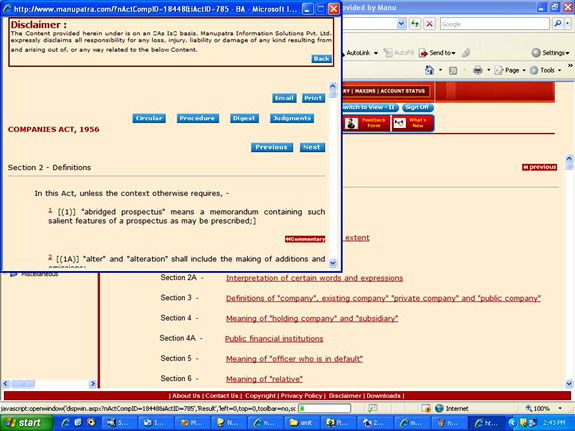Open the ACCOUNT STATUS link in the header
Viewport: 575px width, 431px height.
(403, 91)
